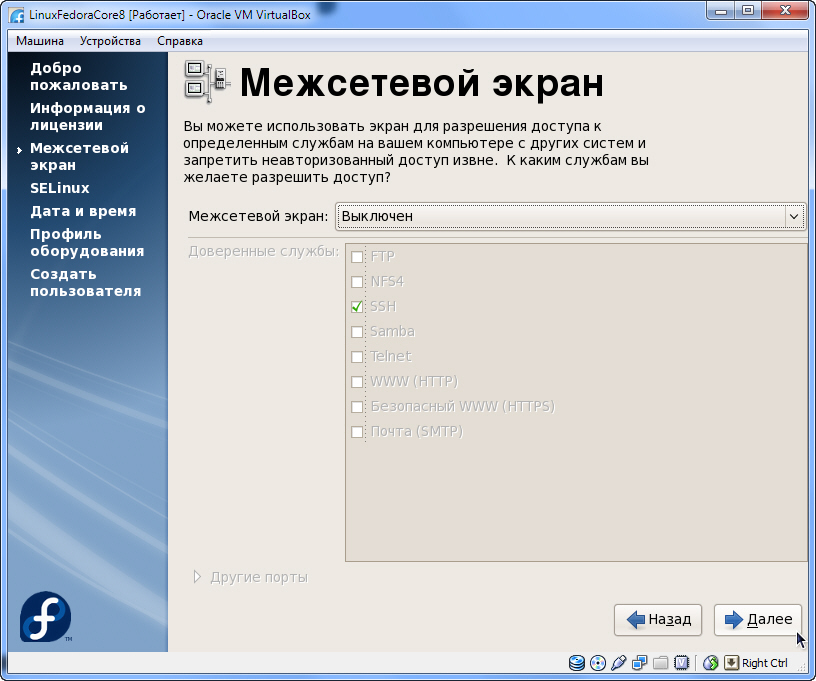Uncheck the SSH trusted service checkbox

[357, 306]
